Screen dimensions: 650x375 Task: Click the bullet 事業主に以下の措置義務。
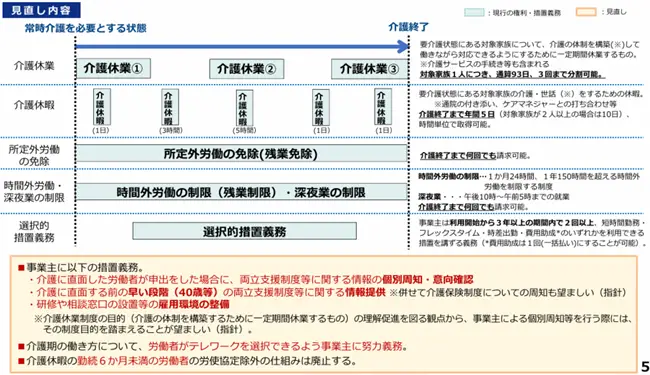[81, 267]
